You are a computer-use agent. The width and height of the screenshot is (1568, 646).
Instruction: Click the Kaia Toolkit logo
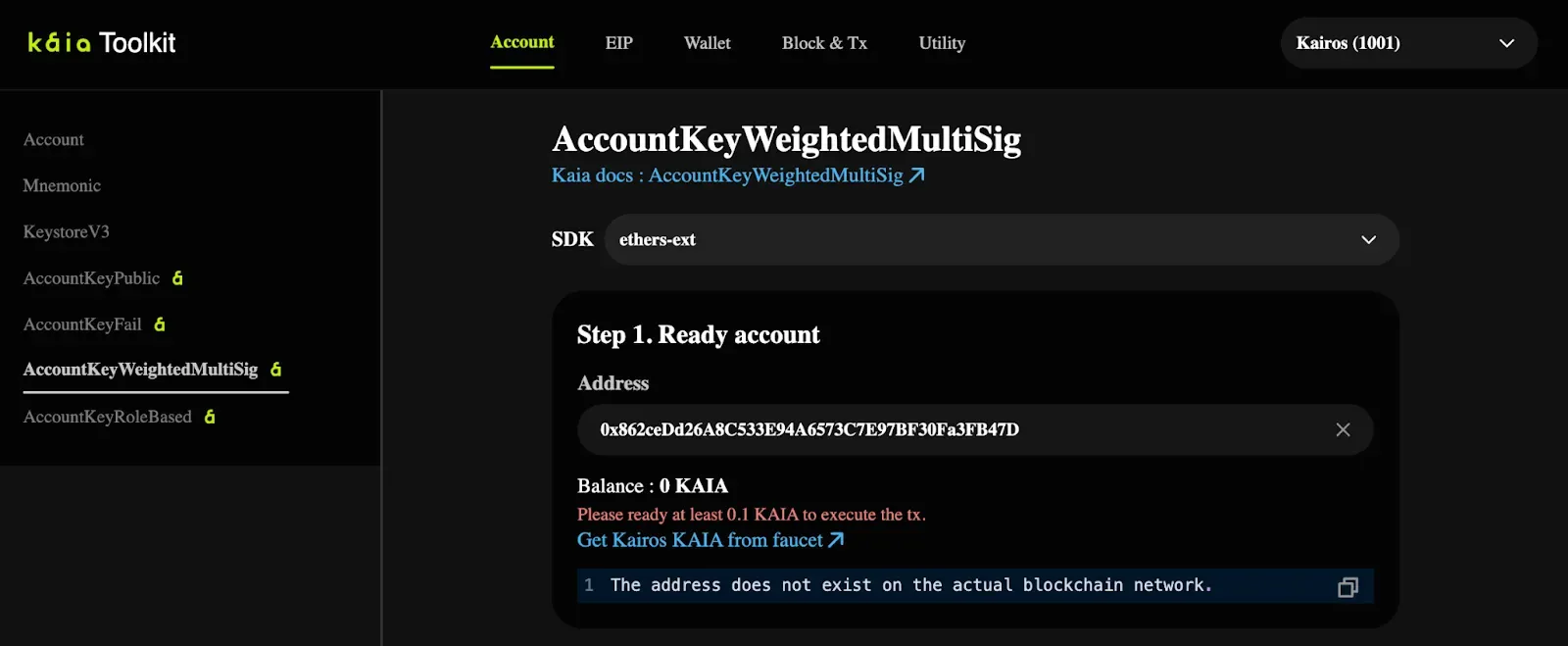[x=102, y=43]
